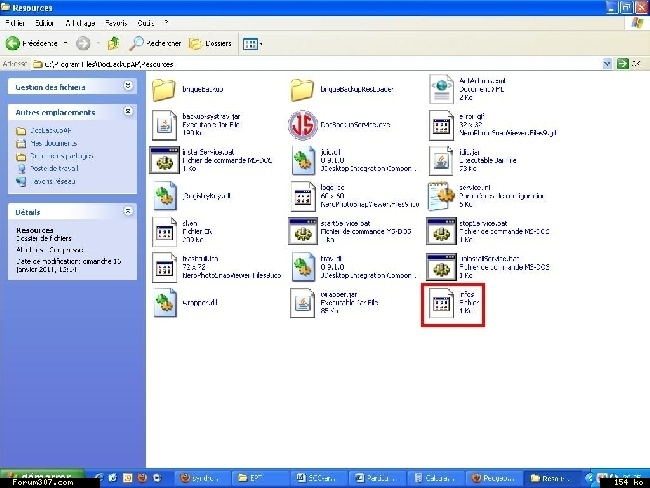The width and height of the screenshot is (650, 488).
Task: Click the green Précédente back arrow
Action: click(x=14, y=43)
